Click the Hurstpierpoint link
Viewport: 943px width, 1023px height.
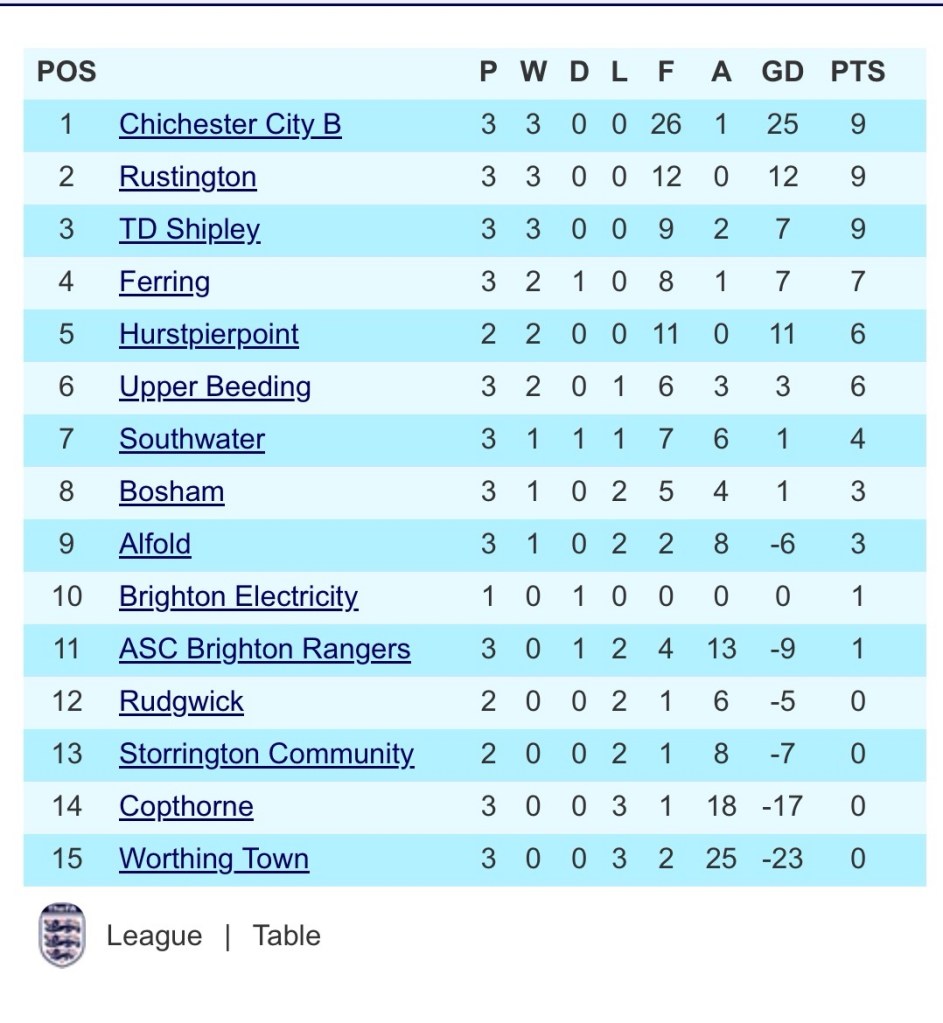coord(209,335)
